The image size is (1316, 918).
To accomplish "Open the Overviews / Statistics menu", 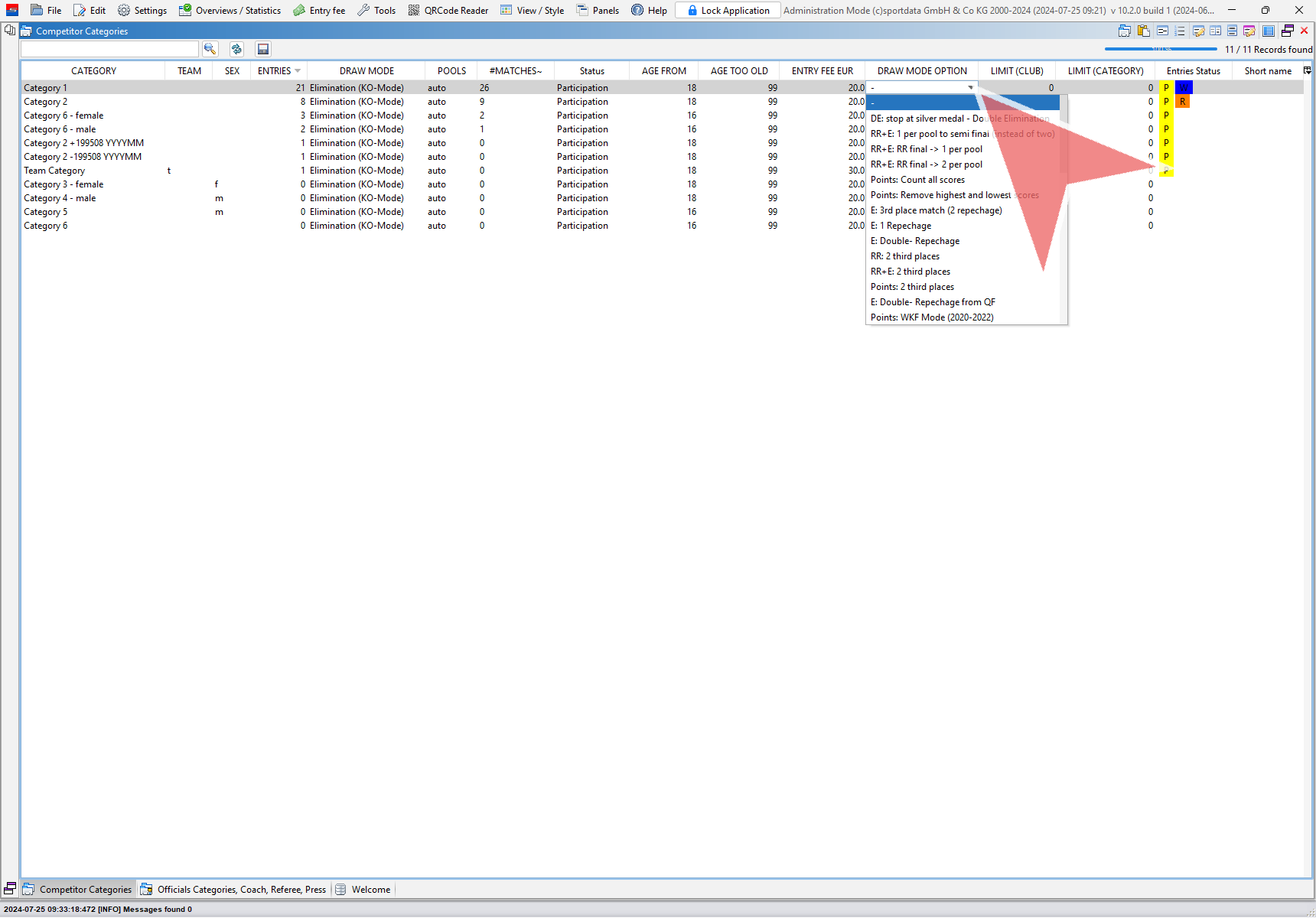I will pyautogui.click(x=230, y=11).
